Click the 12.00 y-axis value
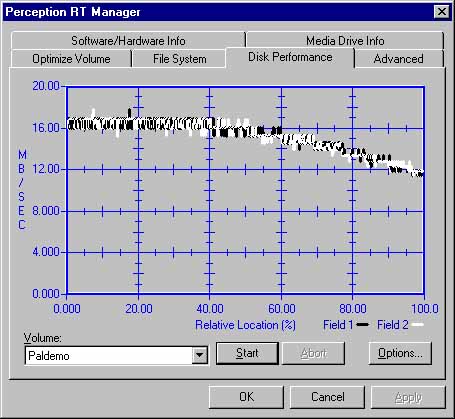The image size is (455, 419). pyautogui.click(x=46, y=169)
